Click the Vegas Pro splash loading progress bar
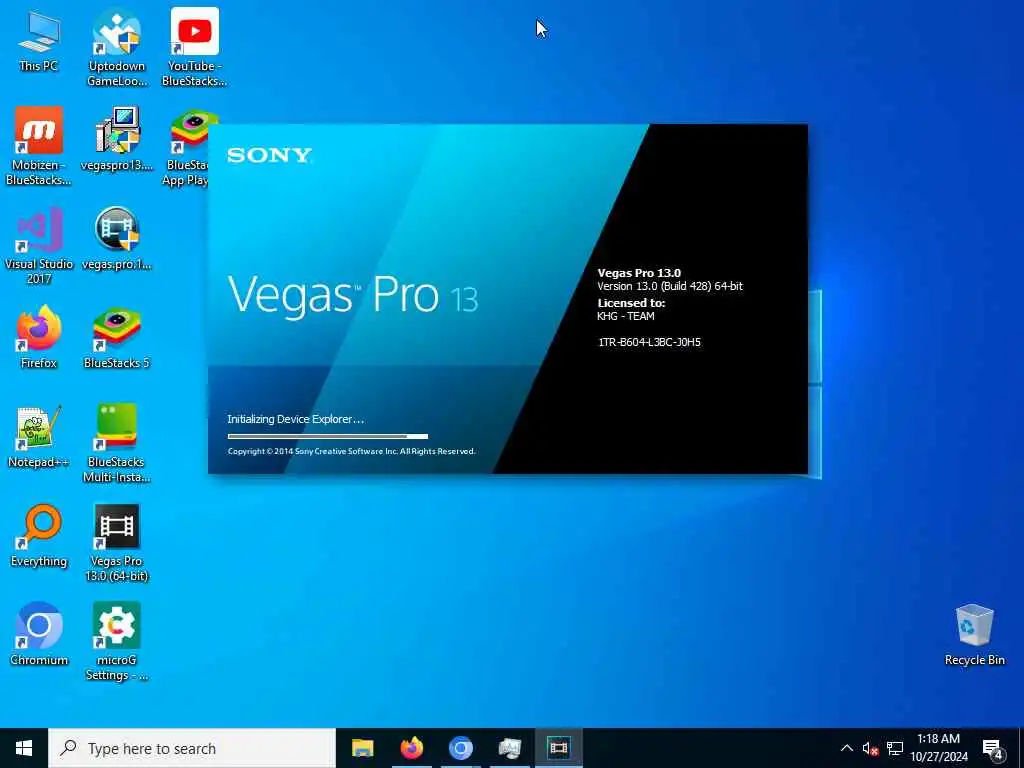1024x768 pixels. point(328,436)
